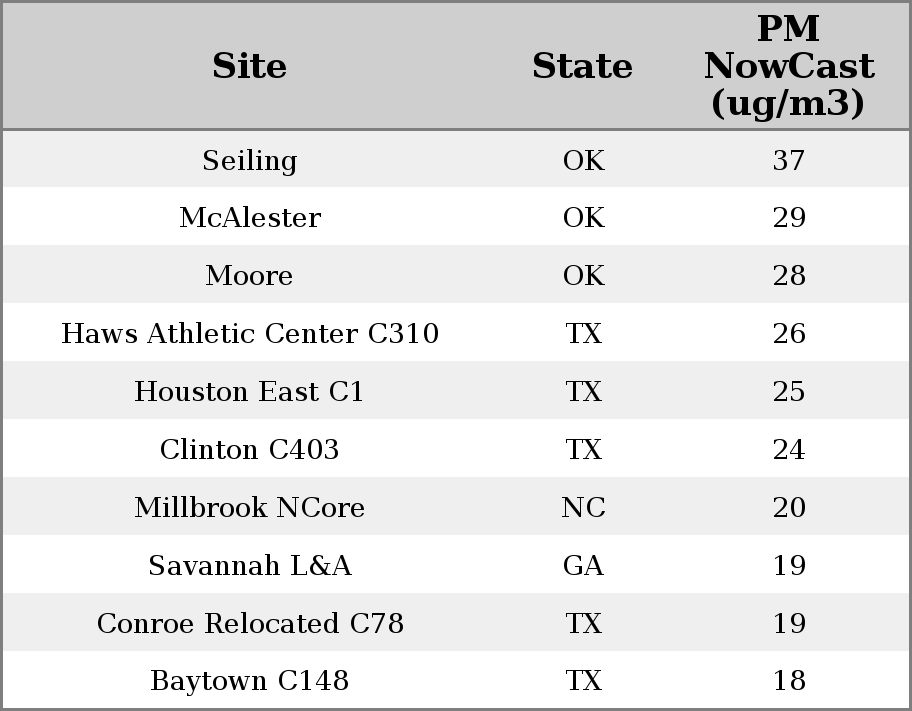Click the Millbrook NCore site name

click(250, 507)
